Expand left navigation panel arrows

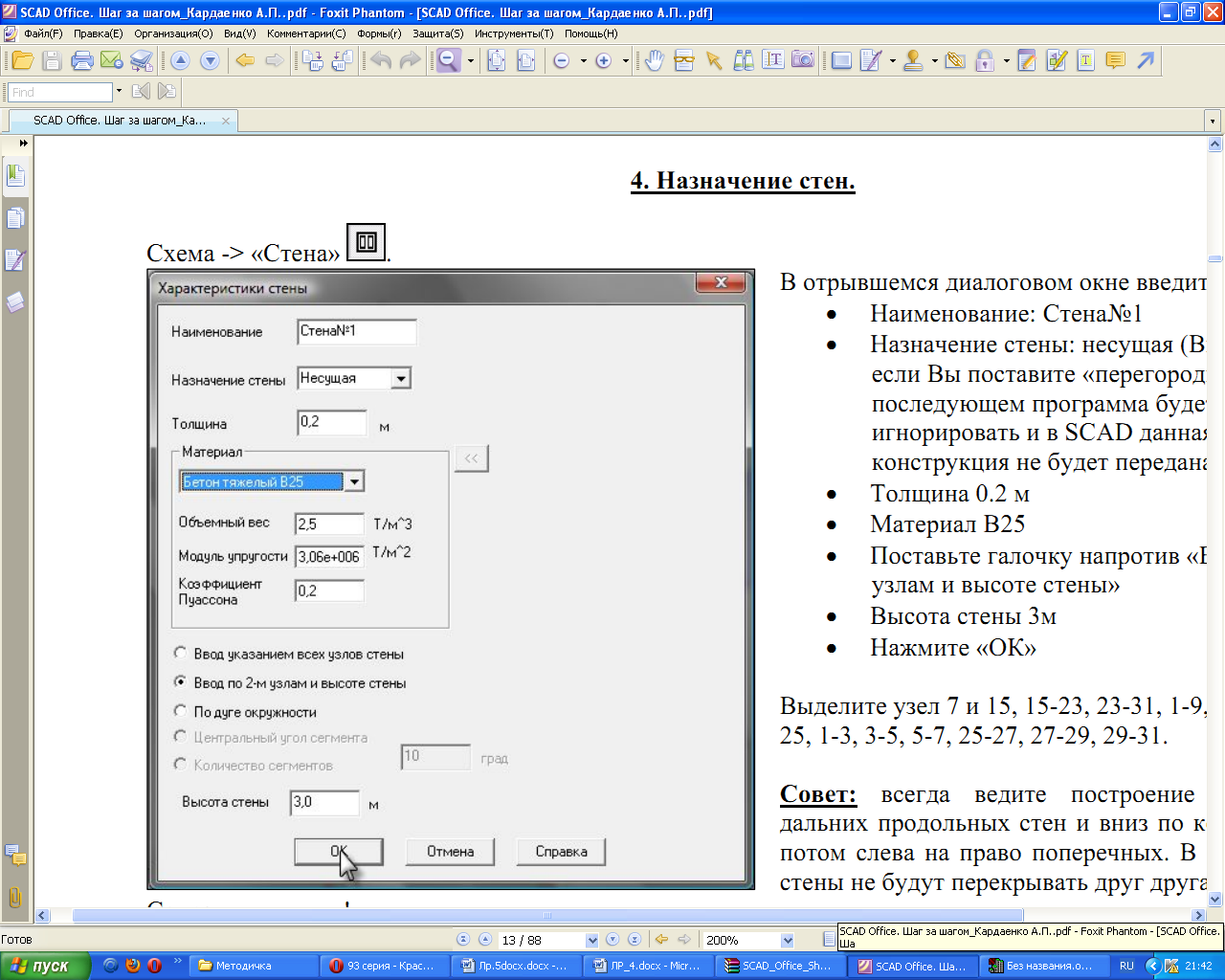click(23, 144)
